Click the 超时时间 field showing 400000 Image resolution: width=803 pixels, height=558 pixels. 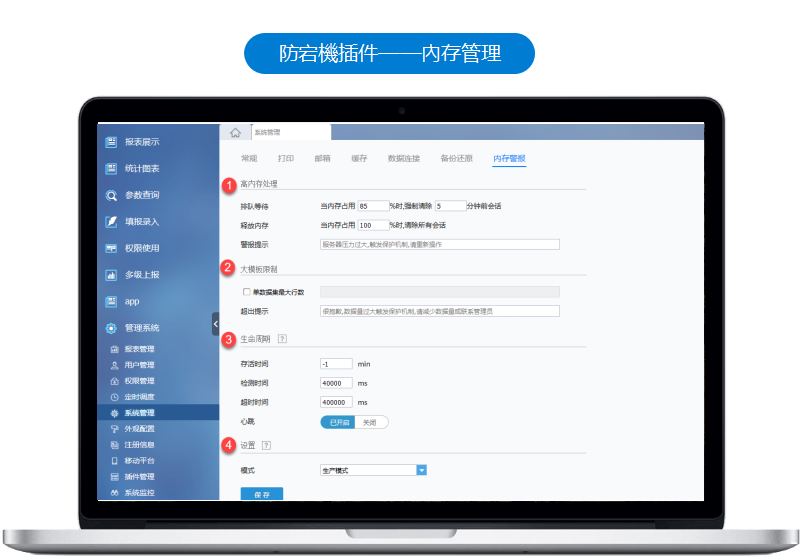click(x=336, y=402)
